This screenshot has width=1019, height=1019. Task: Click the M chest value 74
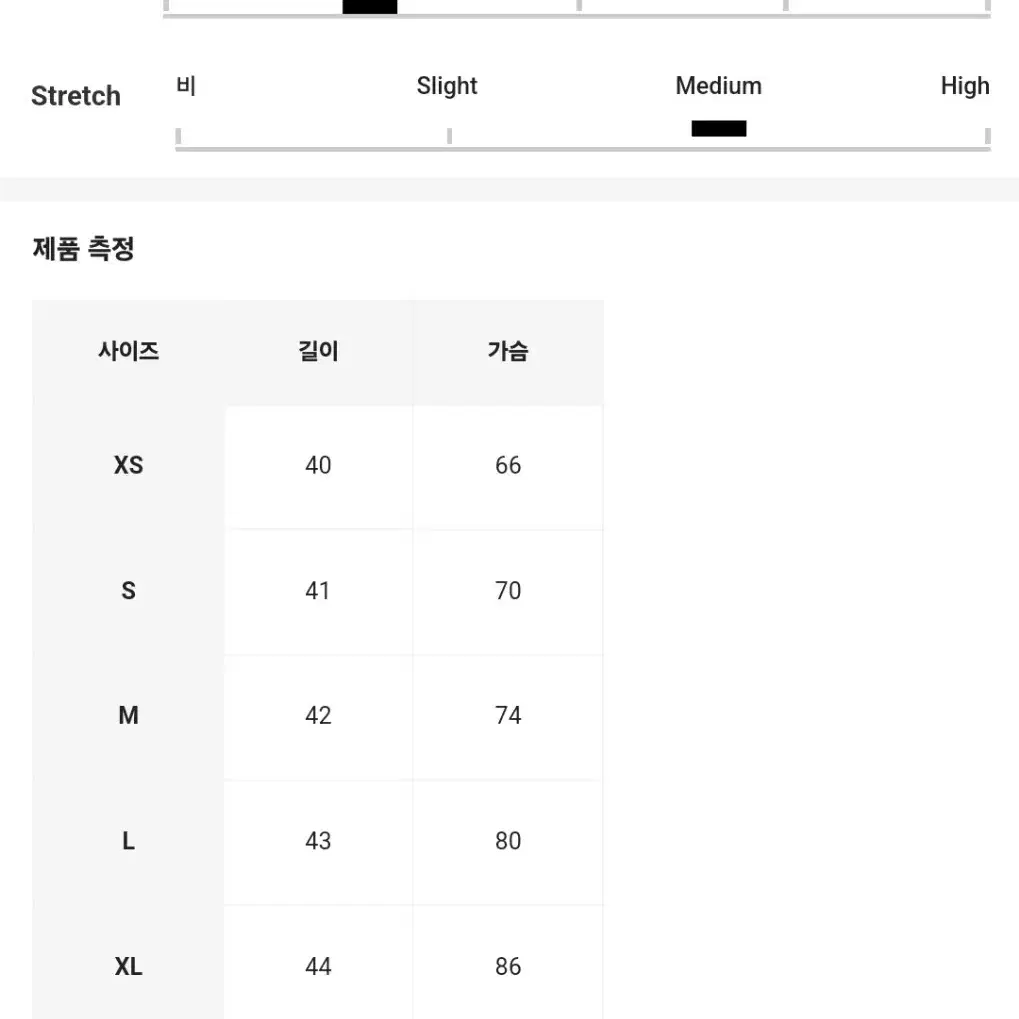pyautogui.click(x=508, y=716)
